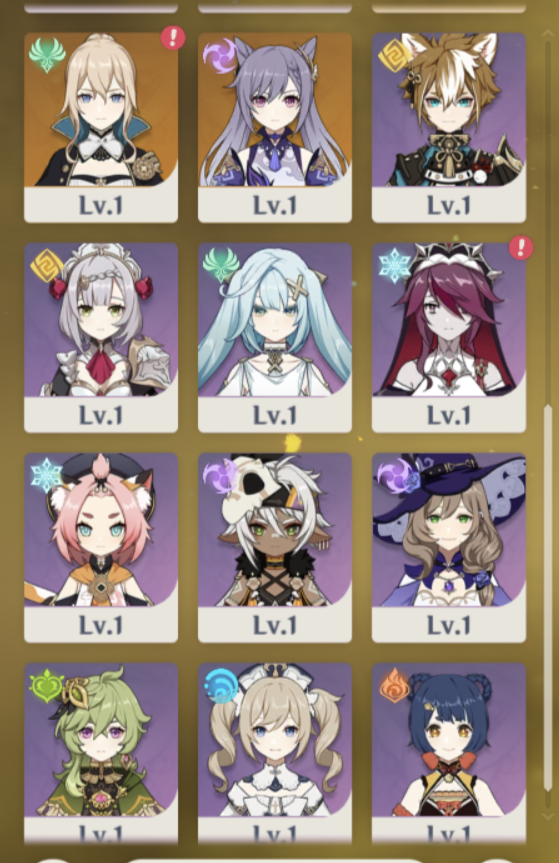The width and height of the screenshot is (559, 863).
Task: Choose the blonde pigtails Hydro character
Action: [x=275, y=753]
